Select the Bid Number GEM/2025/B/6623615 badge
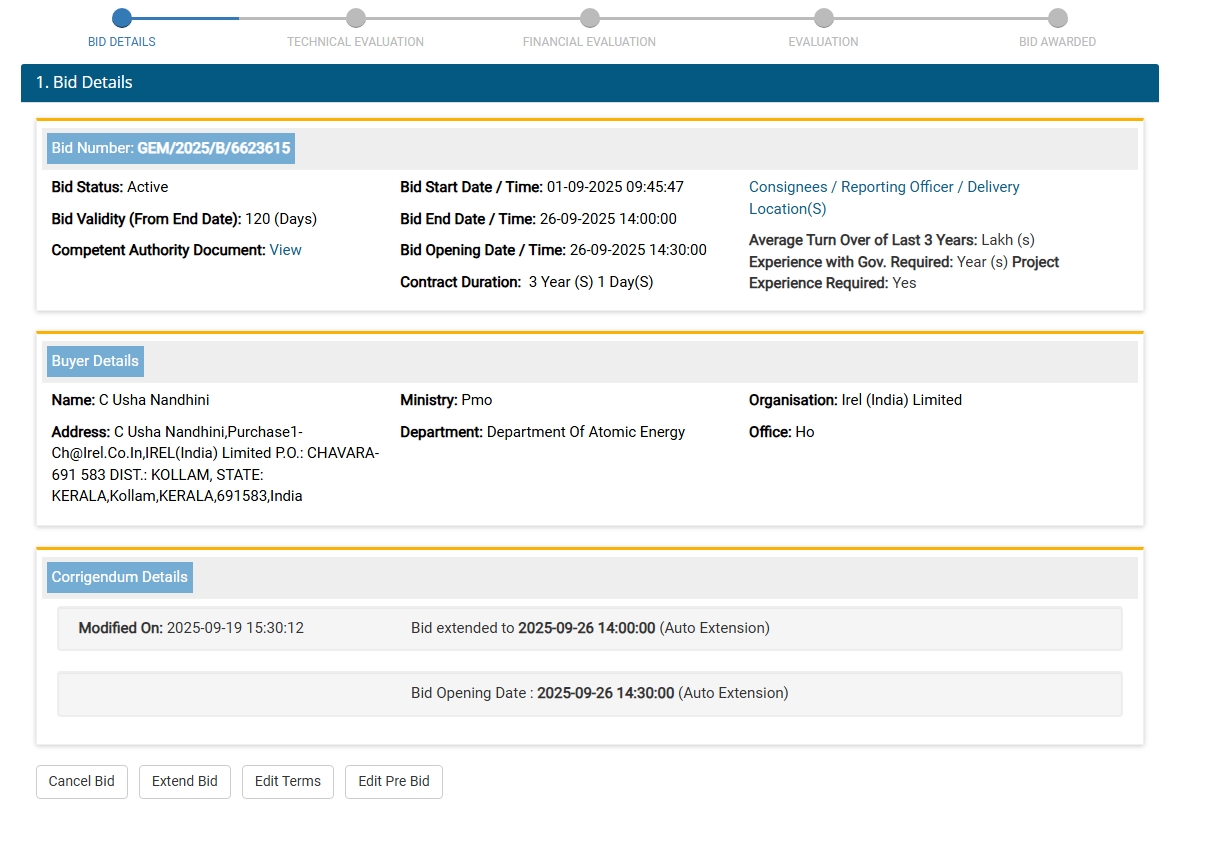 click(171, 148)
